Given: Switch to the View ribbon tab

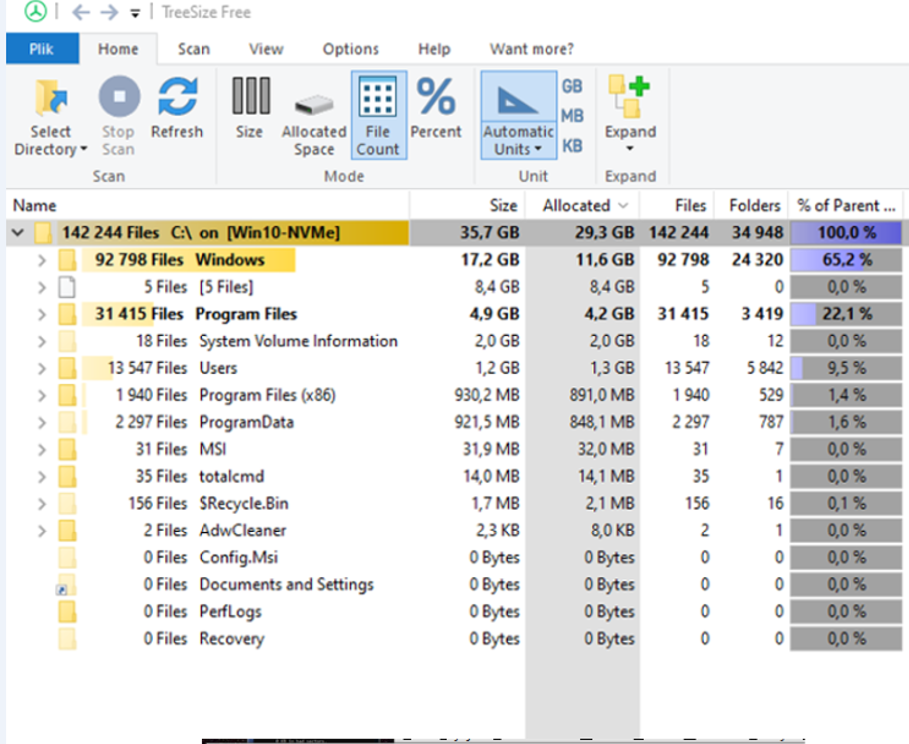Looking at the screenshot, I should click(266, 49).
